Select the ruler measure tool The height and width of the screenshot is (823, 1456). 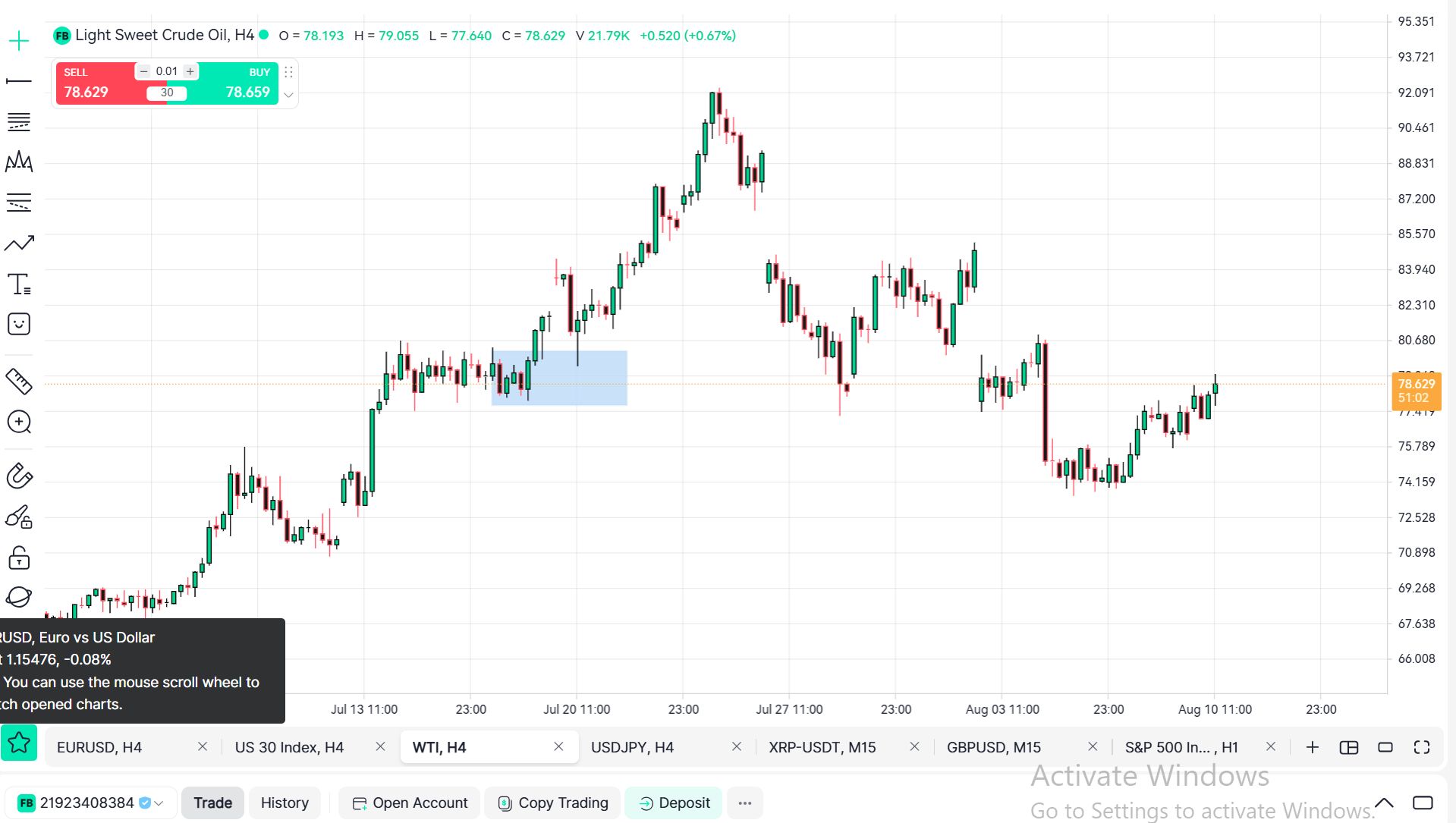coord(19,382)
